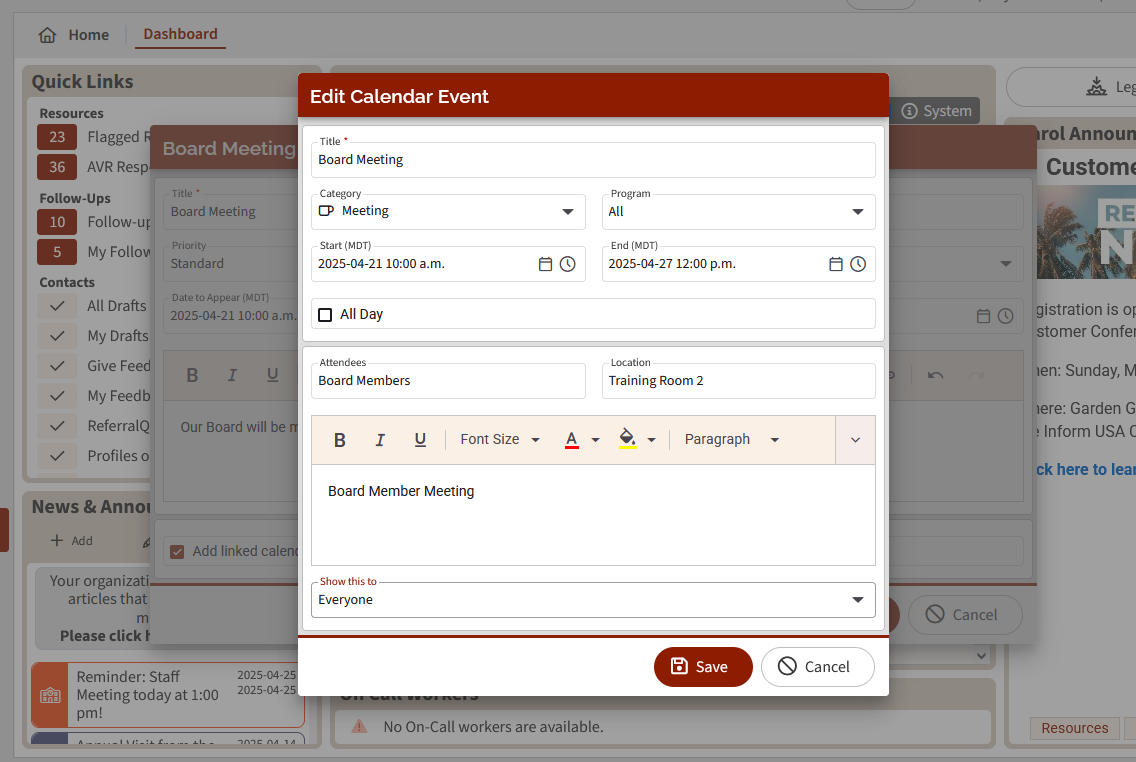
Task: Click into the Location field
Action: [738, 381]
